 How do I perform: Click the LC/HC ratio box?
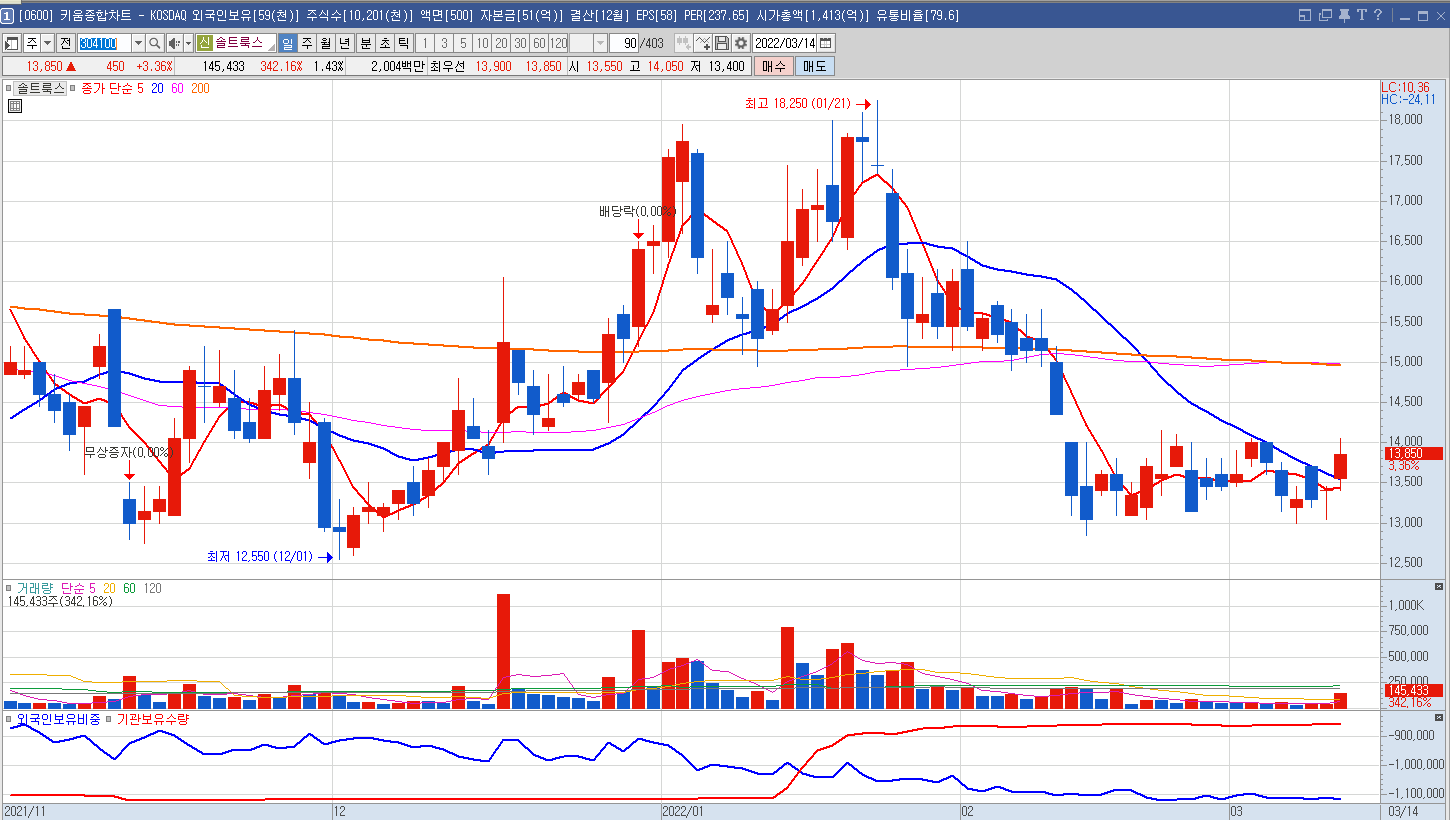tap(1408, 93)
